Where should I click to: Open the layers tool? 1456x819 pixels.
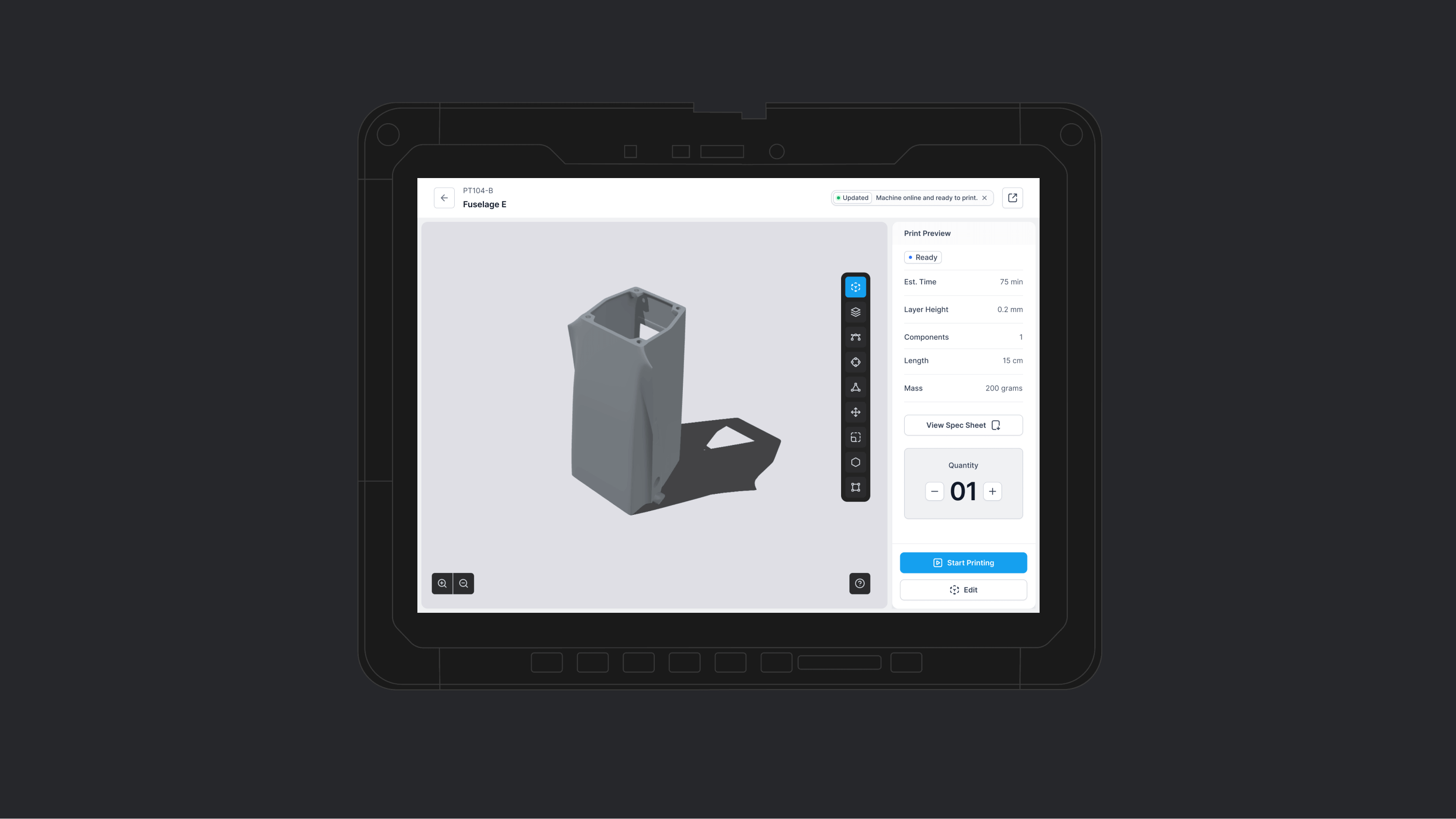pos(855,312)
